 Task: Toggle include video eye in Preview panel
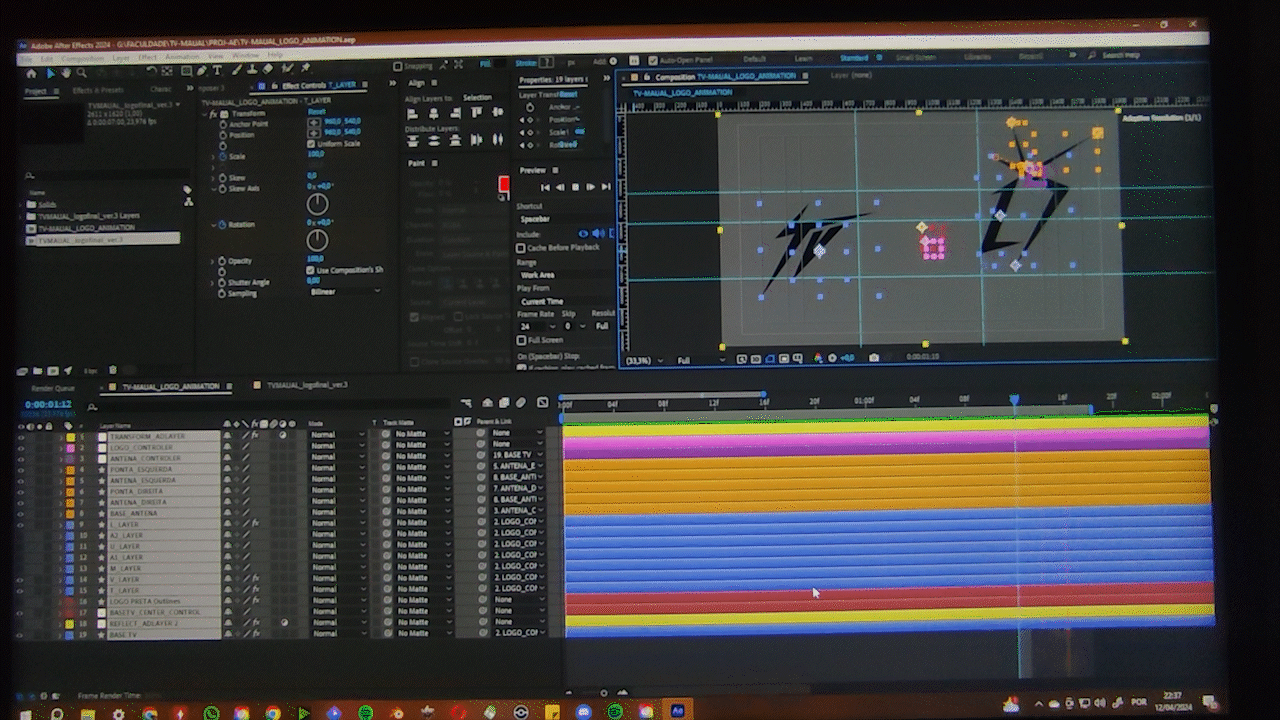pyautogui.click(x=584, y=233)
